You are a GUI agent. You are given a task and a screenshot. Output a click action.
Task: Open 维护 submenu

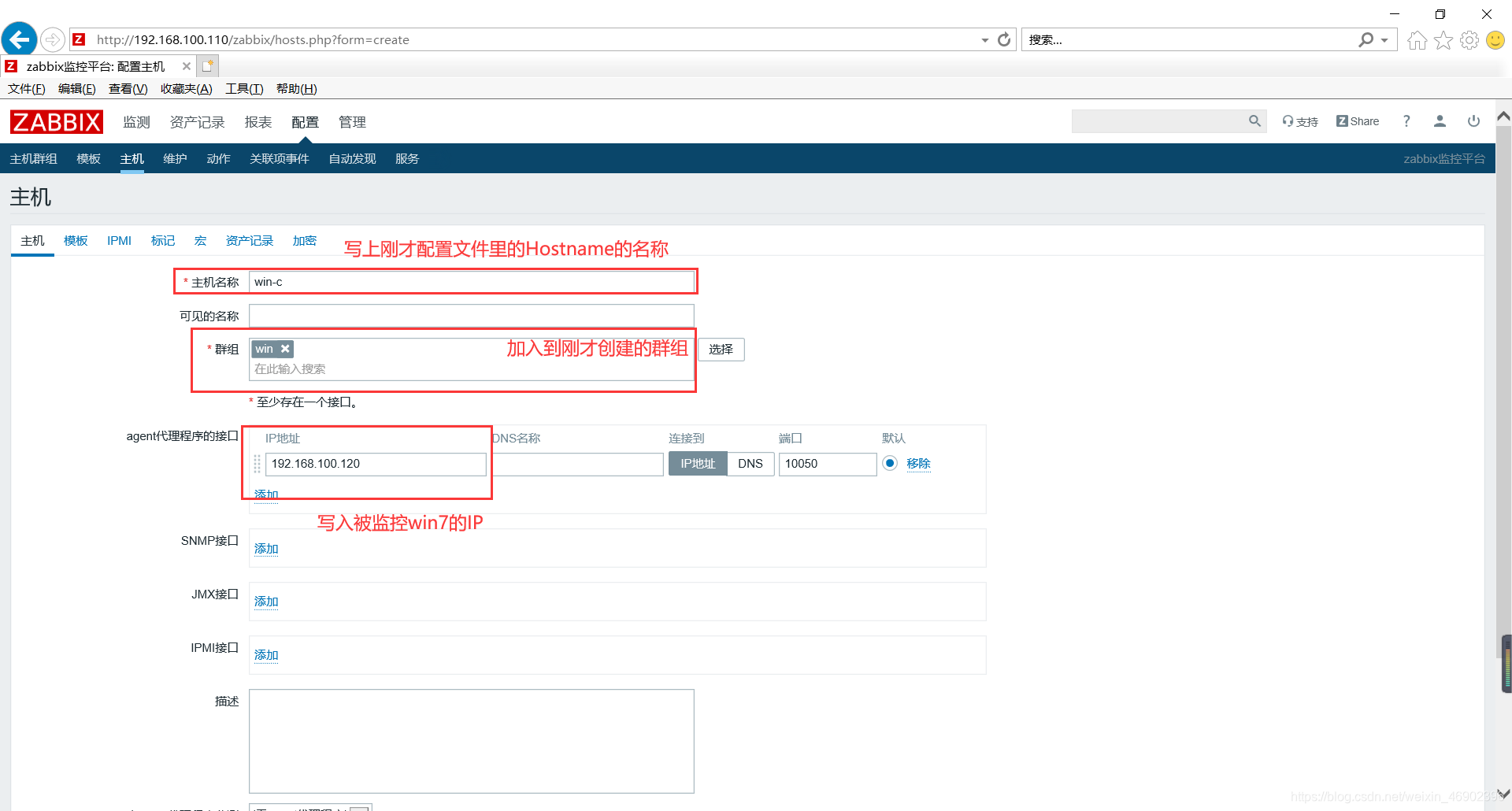click(x=175, y=159)
